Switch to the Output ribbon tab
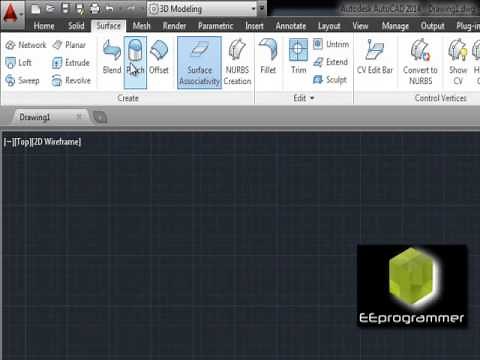The width and height of the screenshot is (480, 360). (432, 26)
